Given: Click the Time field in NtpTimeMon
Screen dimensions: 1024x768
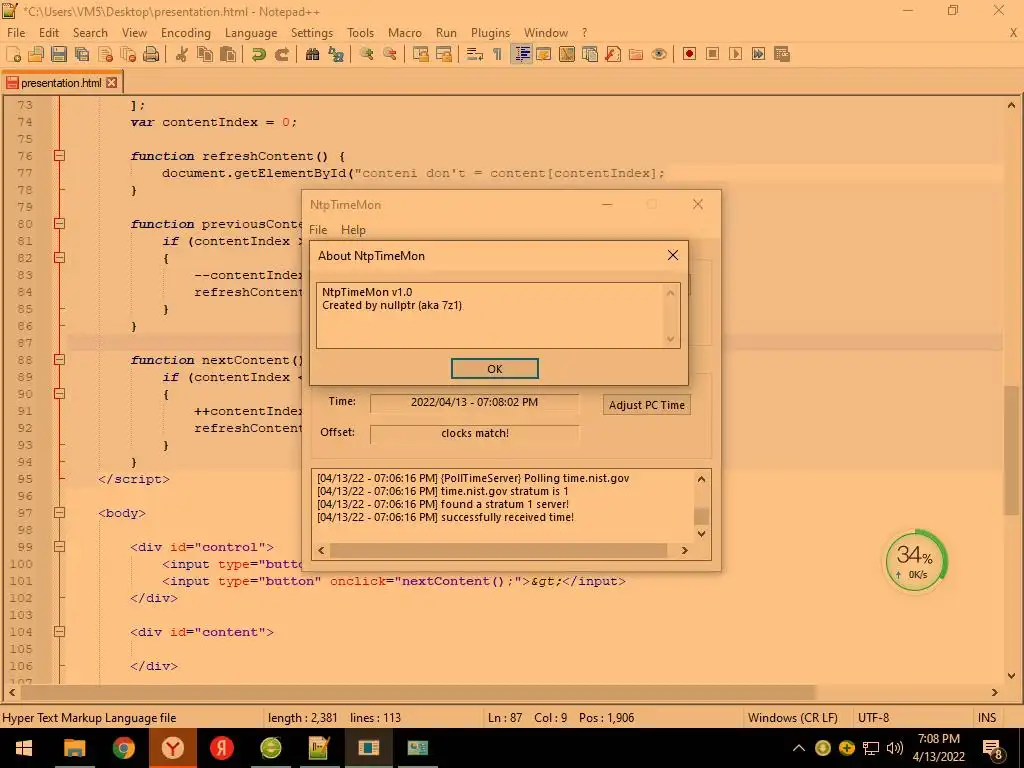Looking at the screenshot, I should [474, 402].
